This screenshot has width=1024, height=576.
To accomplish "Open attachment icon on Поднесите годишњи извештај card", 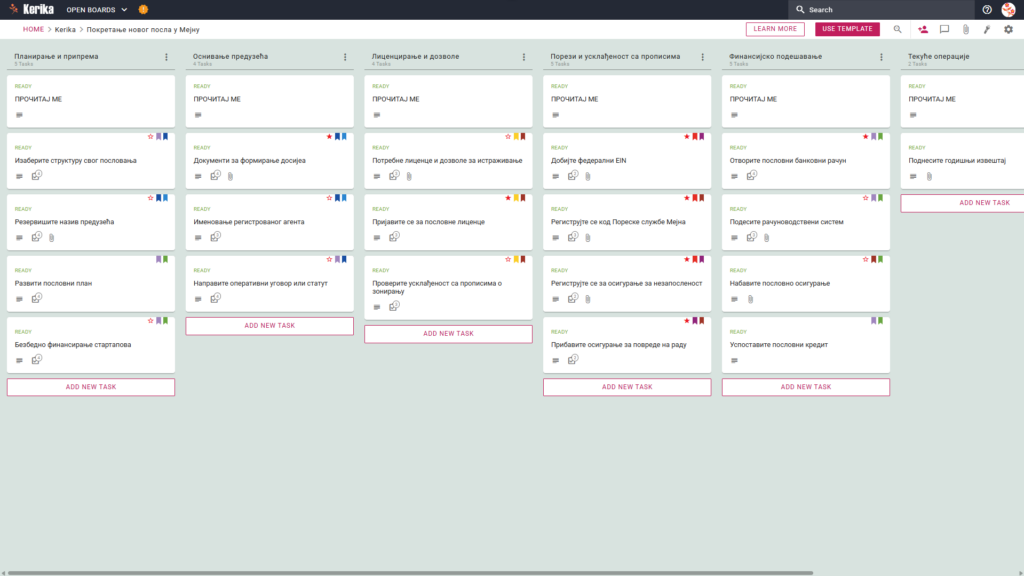I will pyautogui.click(x=929, y=176).
